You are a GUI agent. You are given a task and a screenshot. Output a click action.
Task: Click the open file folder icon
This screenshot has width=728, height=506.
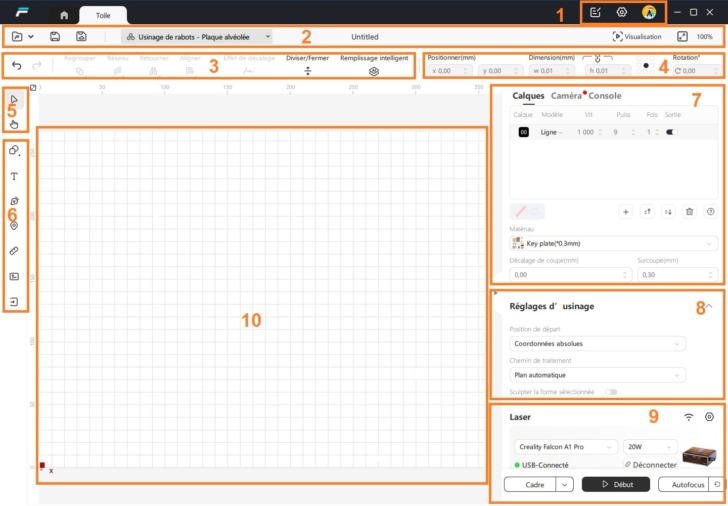click(17, 37)
